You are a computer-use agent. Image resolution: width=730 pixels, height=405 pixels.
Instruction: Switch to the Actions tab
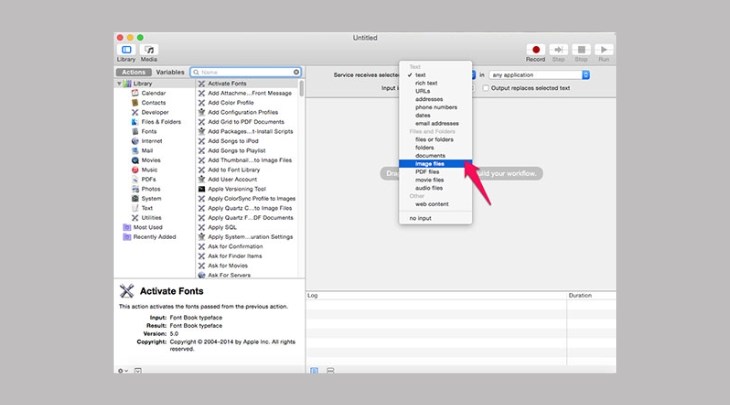[134, 72]
